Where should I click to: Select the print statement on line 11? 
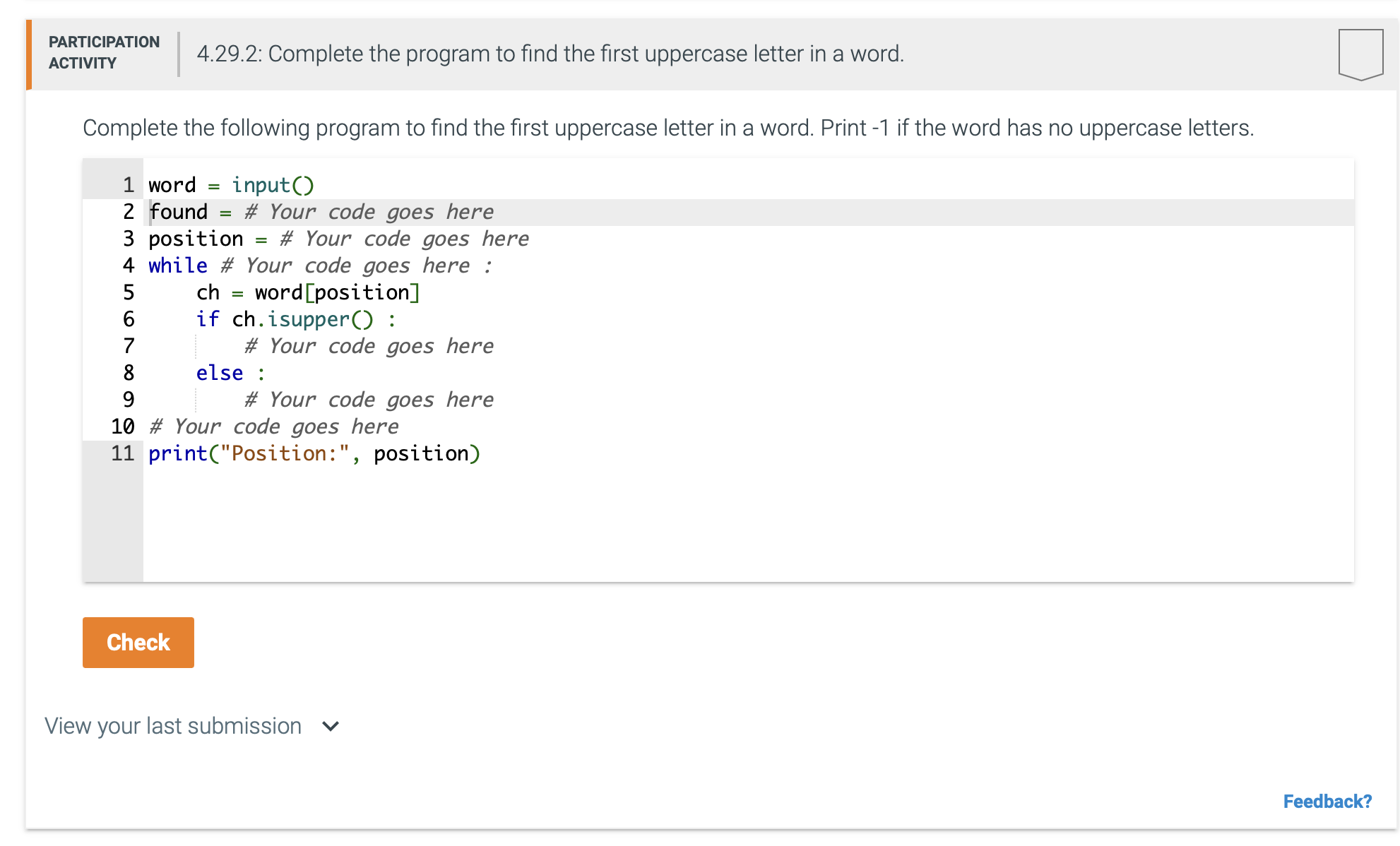point(314,453)
